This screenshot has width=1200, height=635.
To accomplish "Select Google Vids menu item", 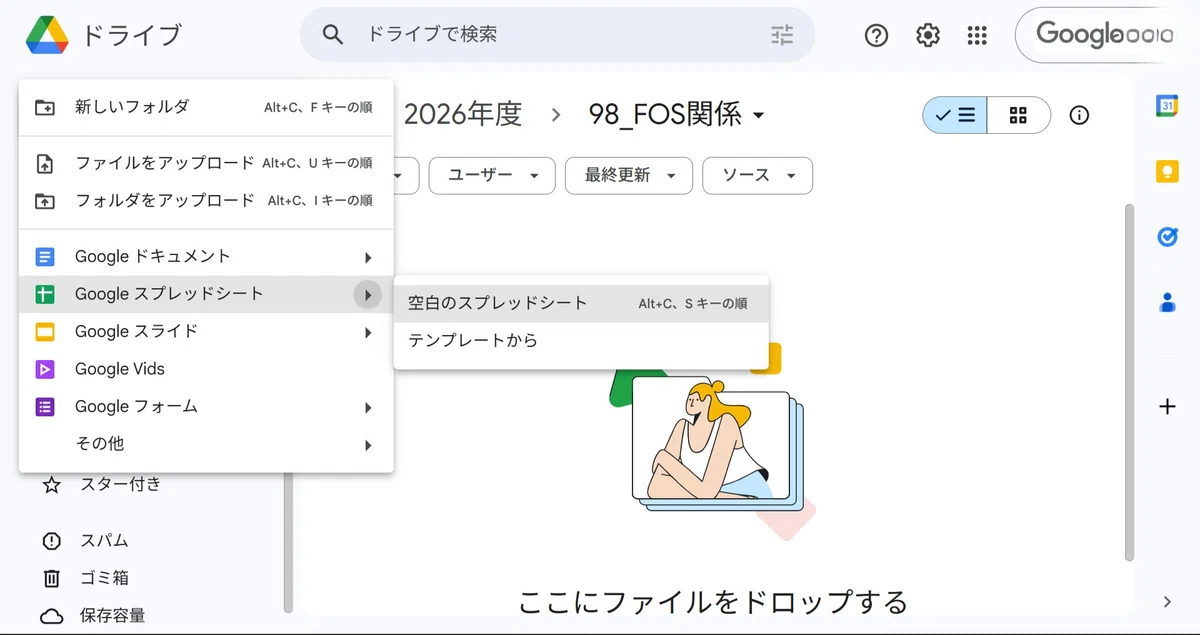I will click(206, 369).
